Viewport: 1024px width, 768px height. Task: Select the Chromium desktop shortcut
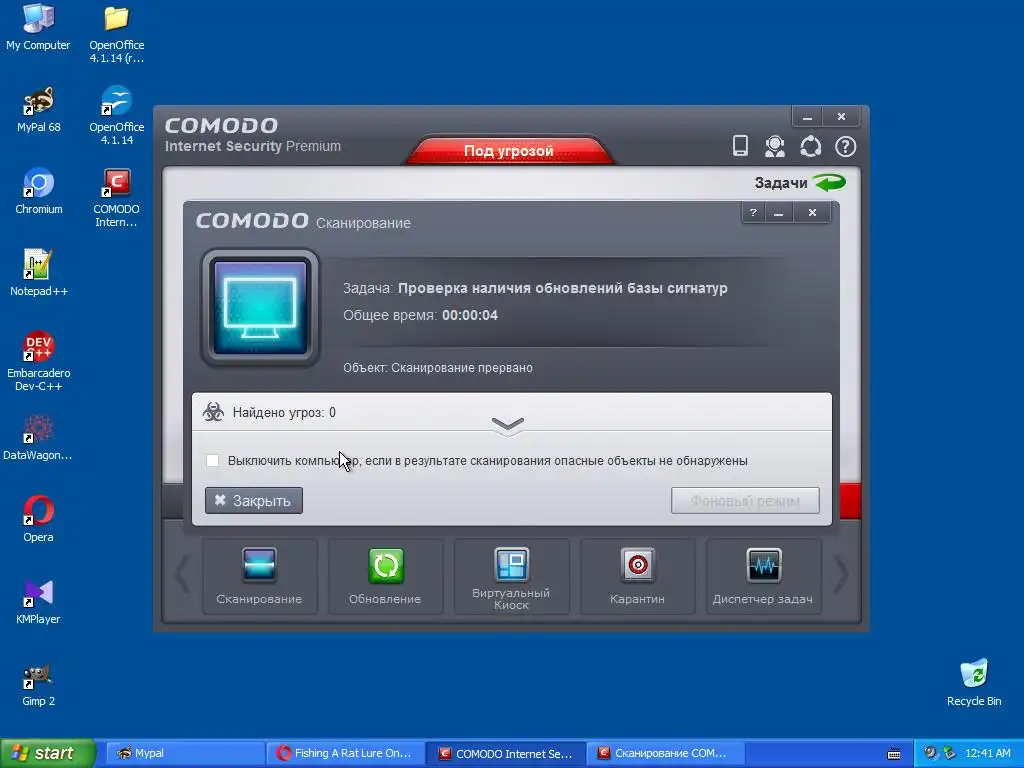point(39,191)
